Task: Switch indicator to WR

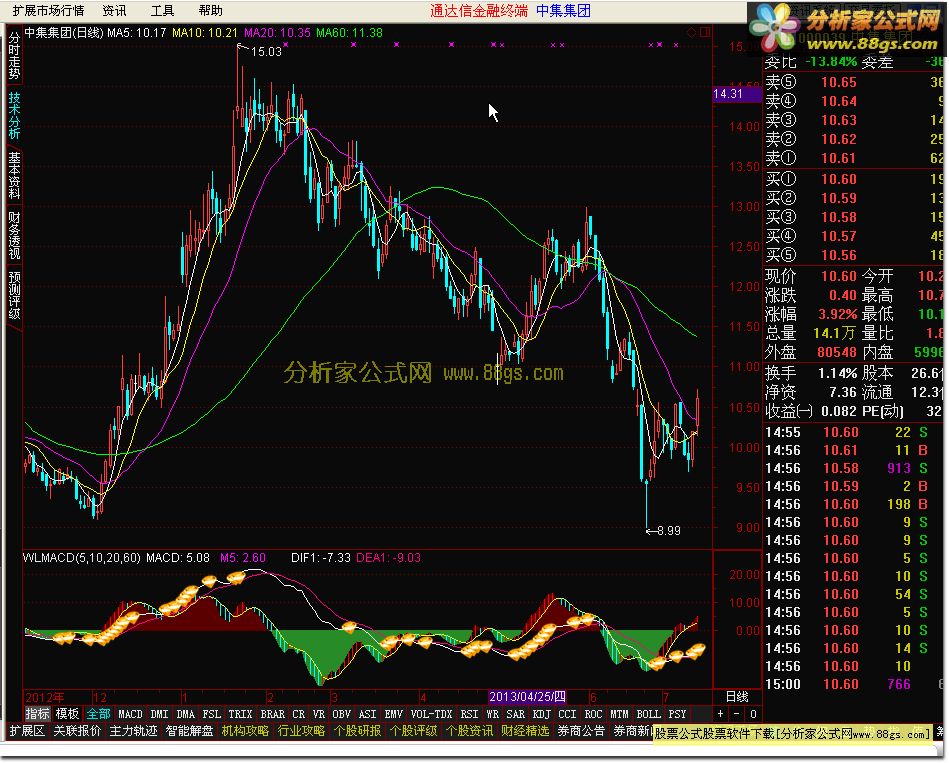Action: (x=493, y=714)
